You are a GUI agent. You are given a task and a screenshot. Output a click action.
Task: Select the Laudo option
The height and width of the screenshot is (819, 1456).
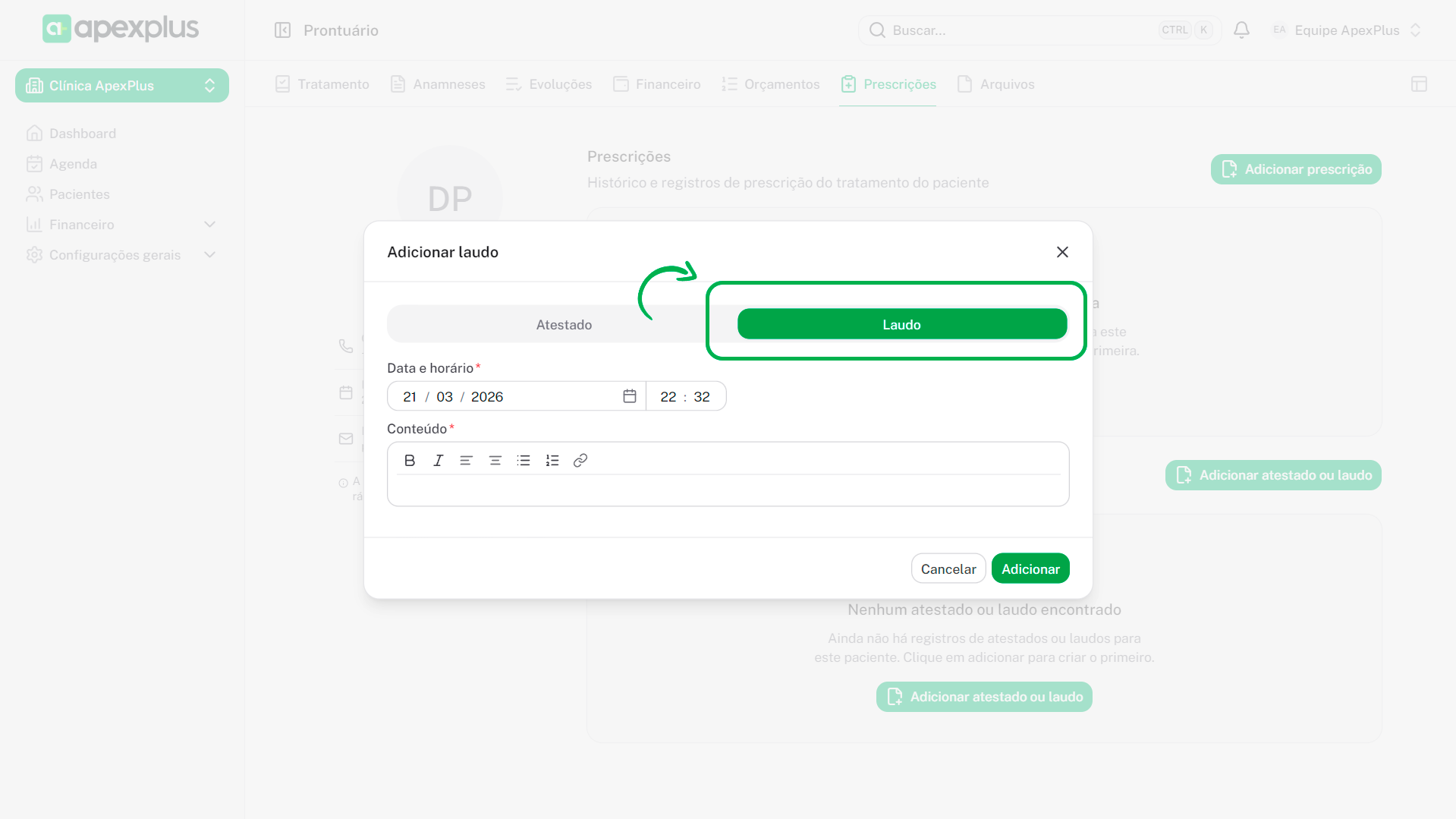[x=901, y=324]
